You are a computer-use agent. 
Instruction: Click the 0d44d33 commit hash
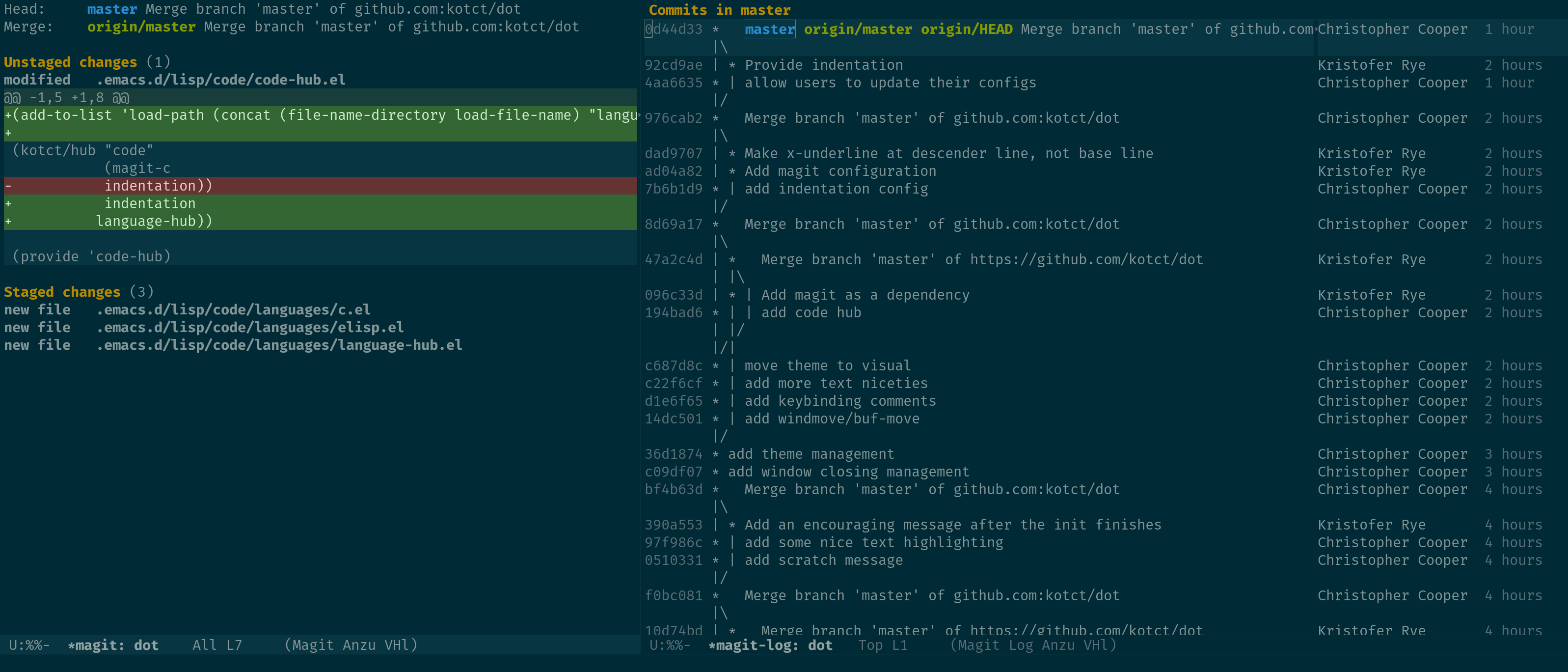673,29
